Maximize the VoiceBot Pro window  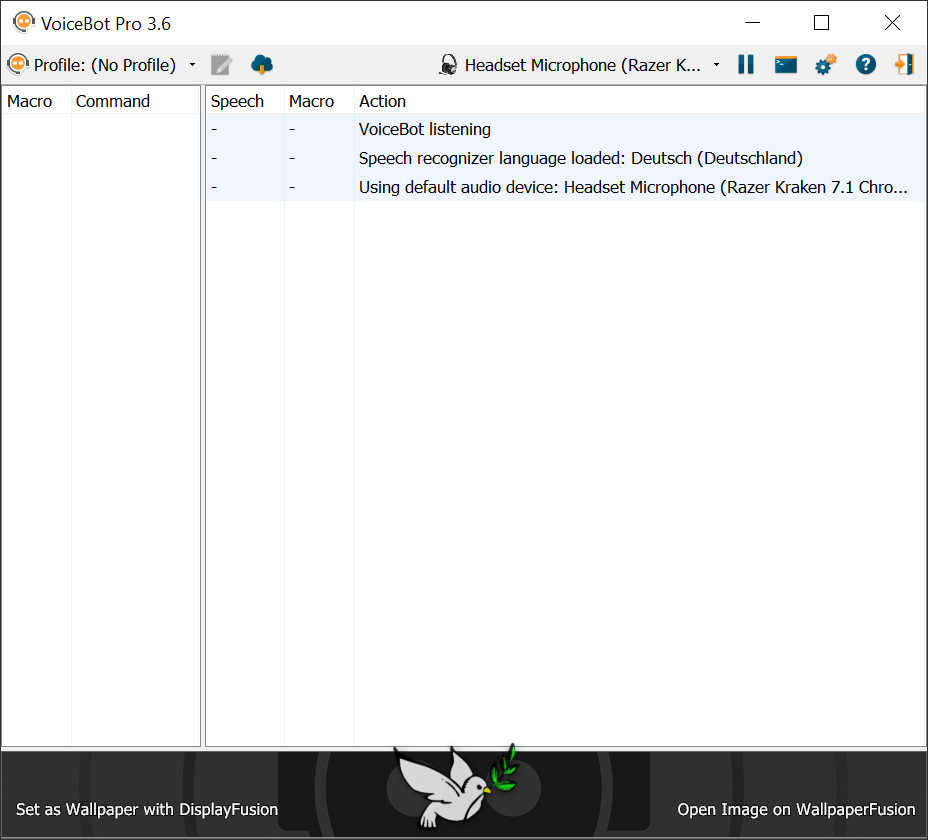click(x=821, y=23)
